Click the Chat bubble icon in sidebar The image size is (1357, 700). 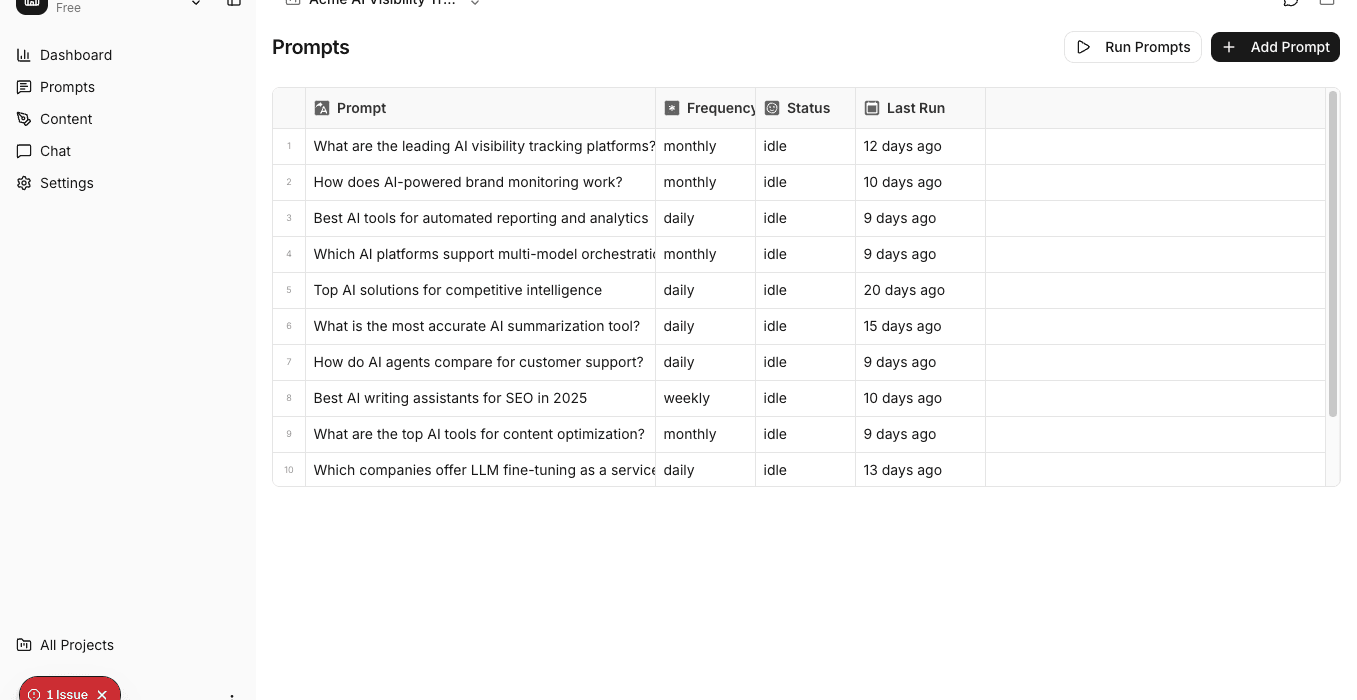[x=24, y=151]
